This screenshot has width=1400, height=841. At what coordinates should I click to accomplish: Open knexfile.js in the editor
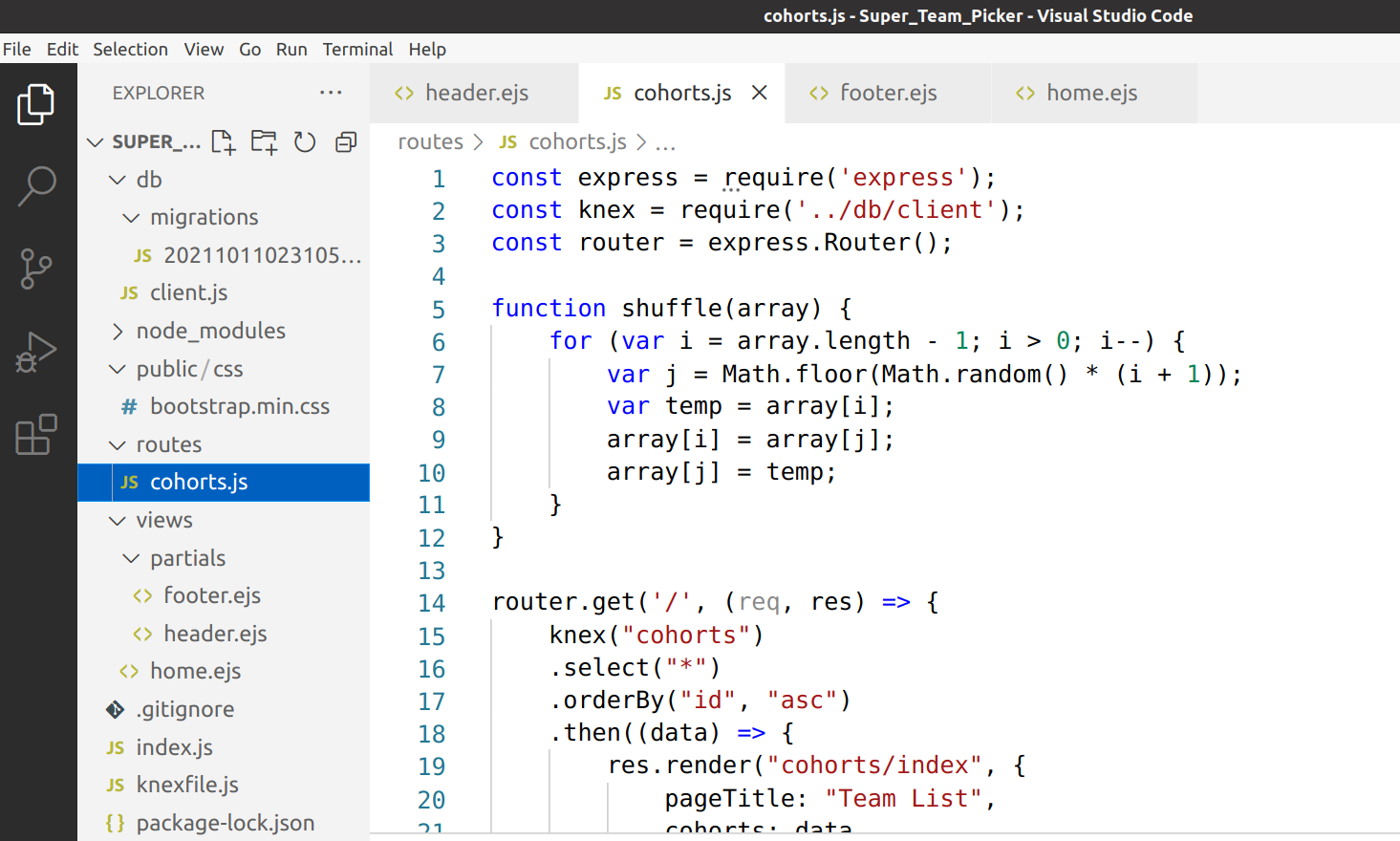[187, 785]
